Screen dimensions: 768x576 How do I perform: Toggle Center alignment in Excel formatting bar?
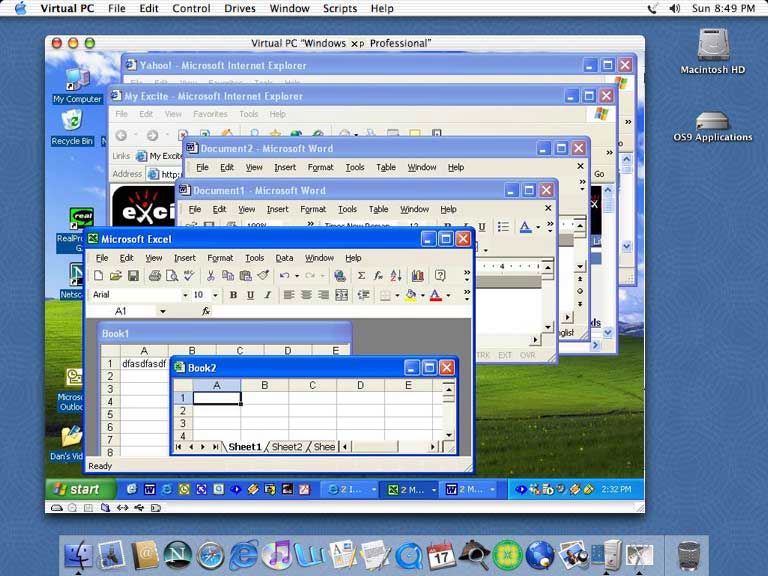click(306, 295)
